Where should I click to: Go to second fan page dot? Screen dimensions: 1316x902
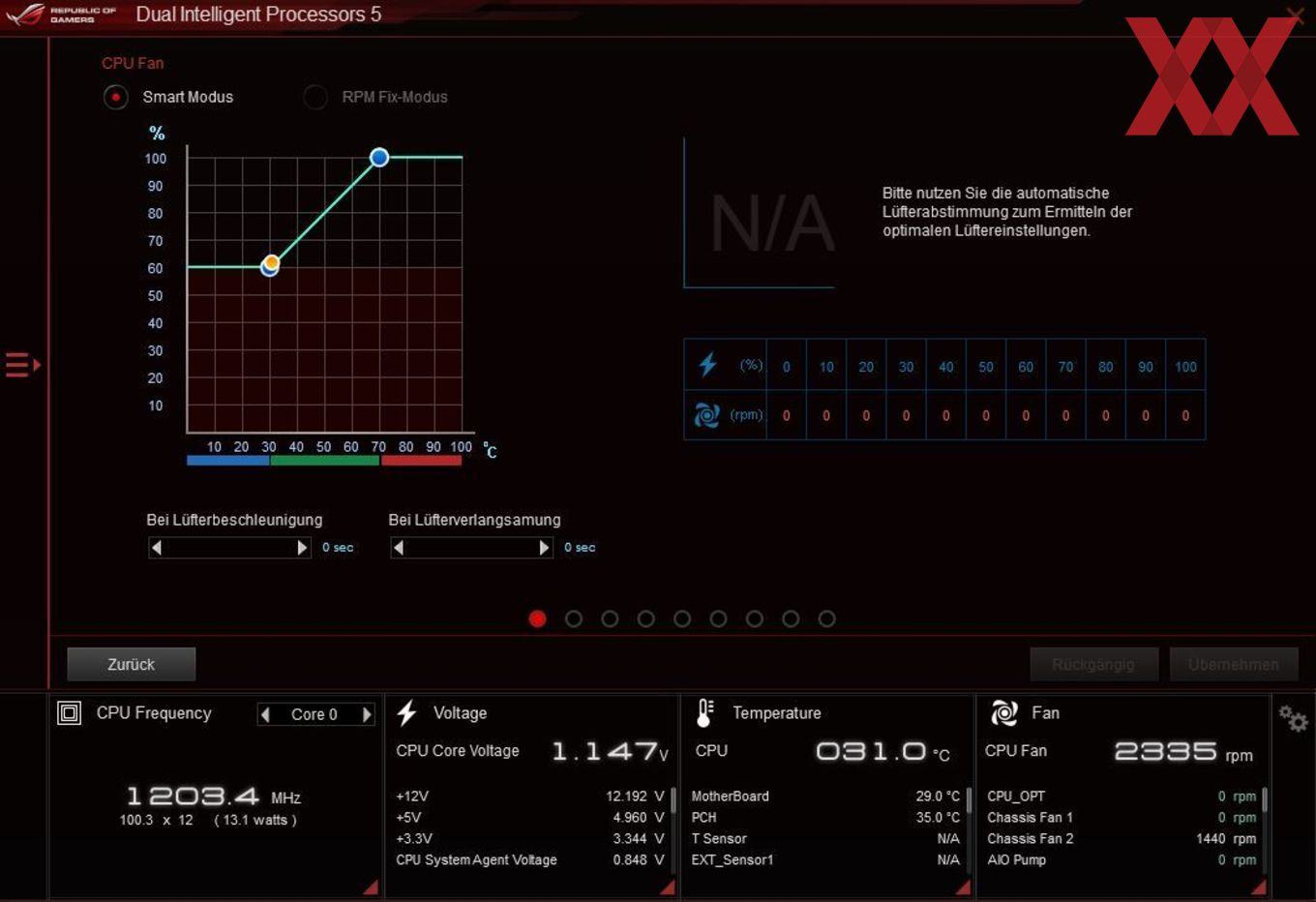pos(574,618)
